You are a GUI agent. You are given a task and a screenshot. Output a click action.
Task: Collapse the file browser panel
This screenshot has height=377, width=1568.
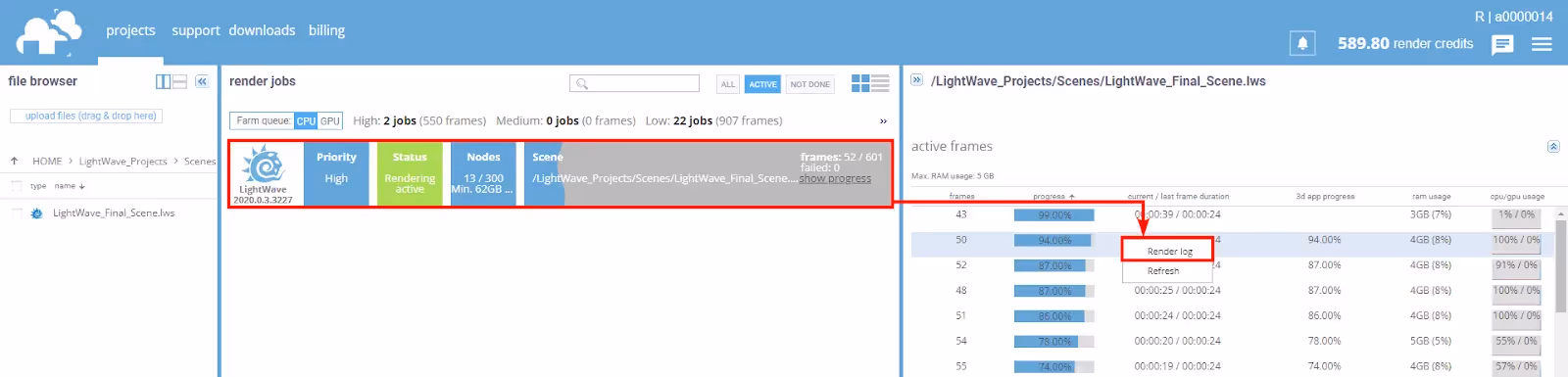(x=202, y=81)
